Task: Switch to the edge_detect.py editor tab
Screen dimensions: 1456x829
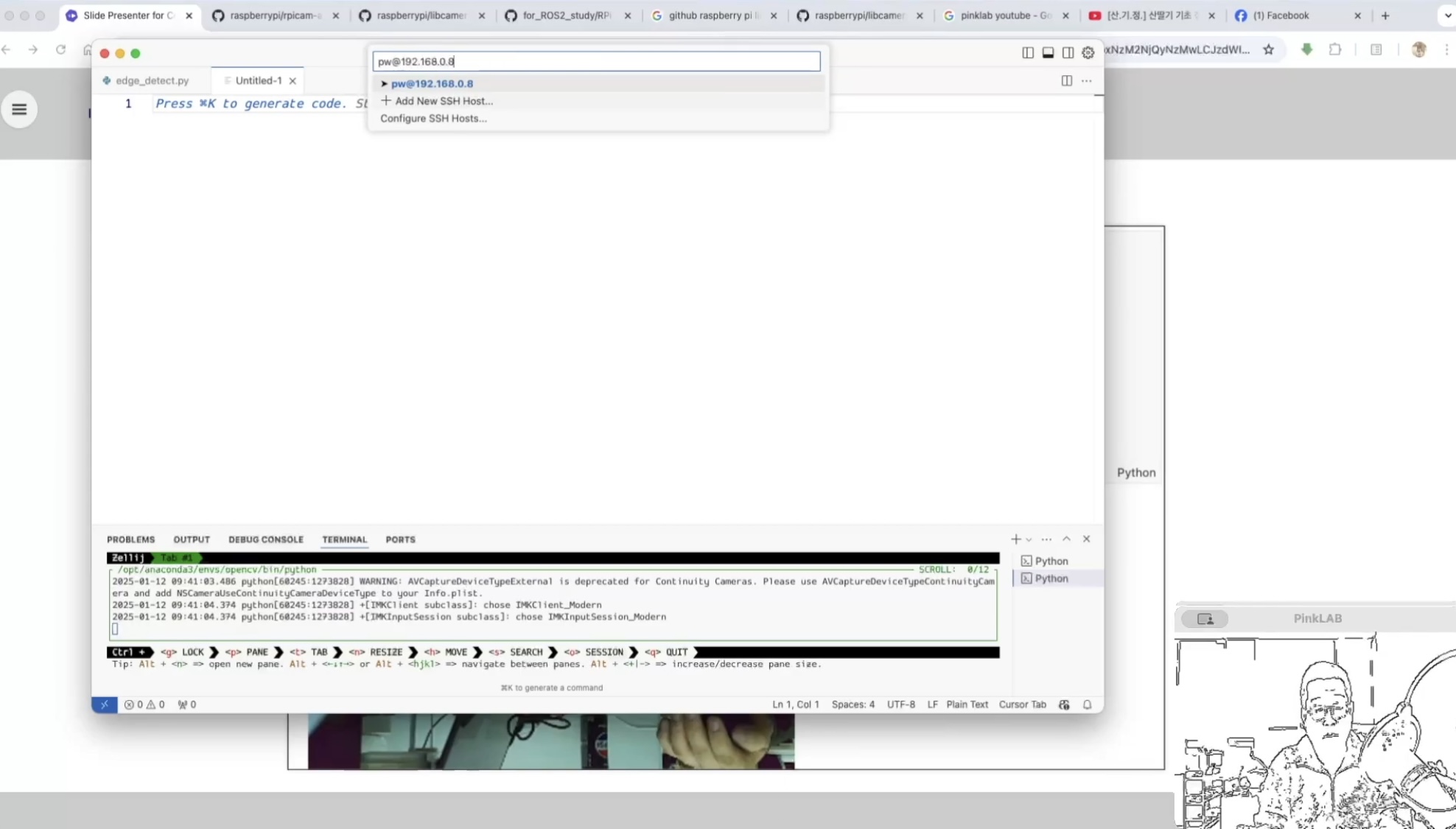Action: click(152, 80)
